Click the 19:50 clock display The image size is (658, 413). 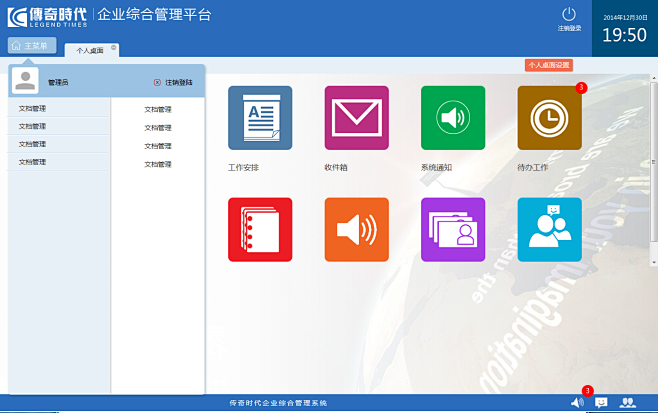pyautogui.click(x=624, y=35)
